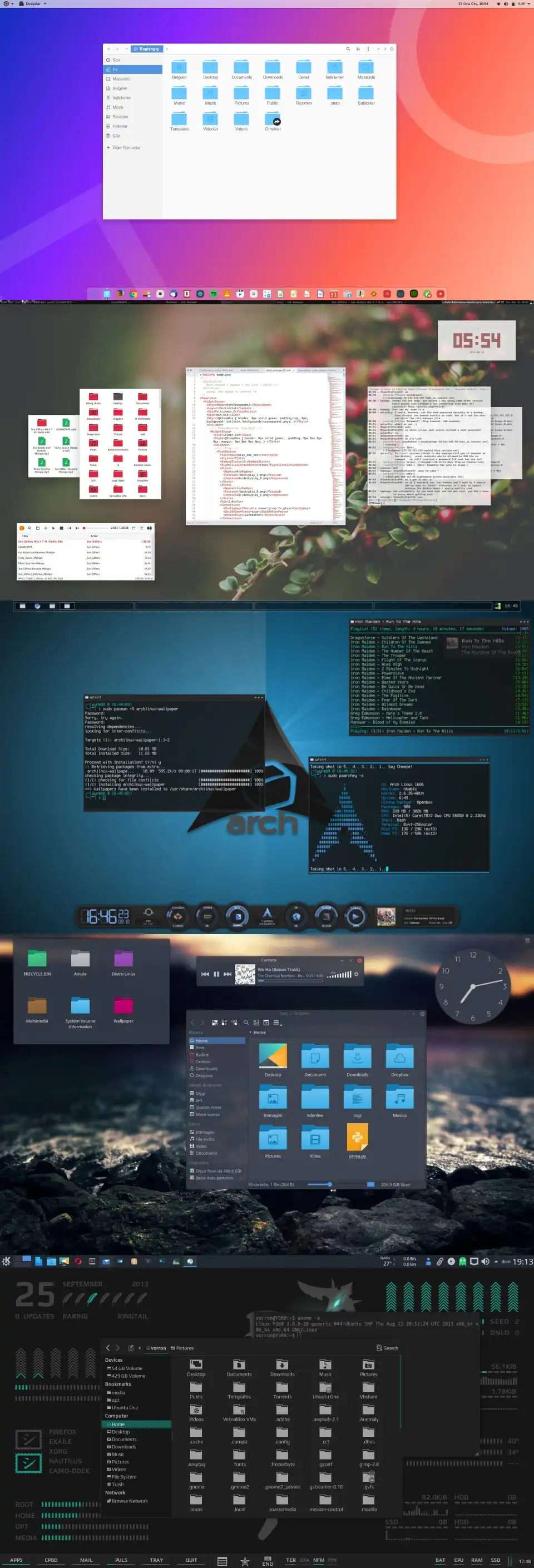Go back in the Başlangıç file manager

(x=109, y=49)
